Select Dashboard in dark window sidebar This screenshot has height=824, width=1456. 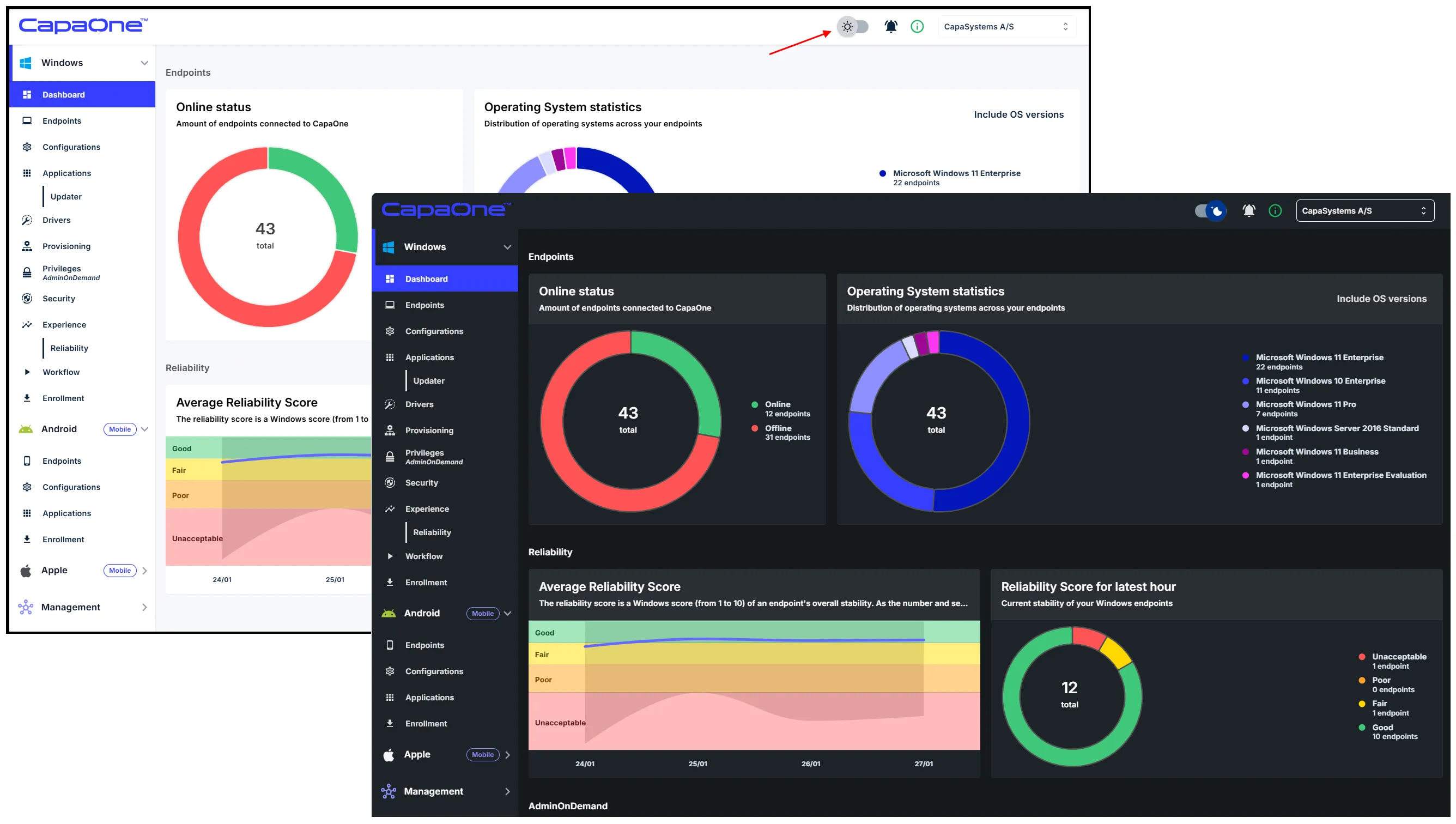pyautogui.click(x=445, y=279)
